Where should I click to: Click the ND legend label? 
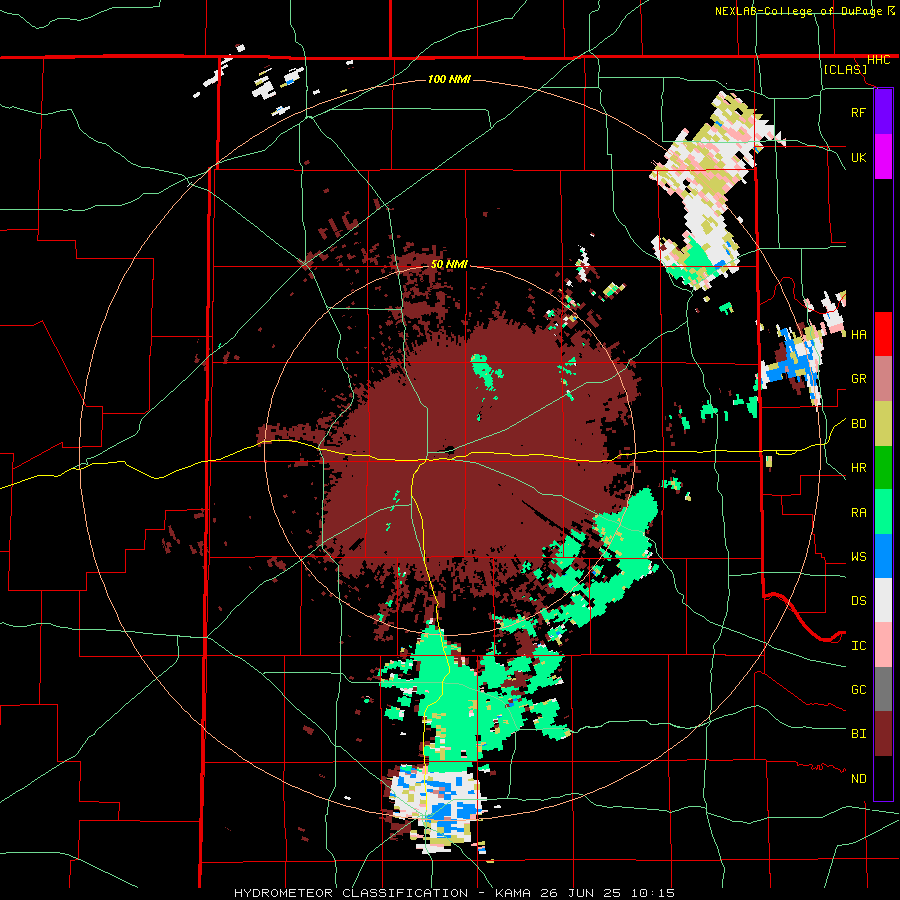click(859, 779)
